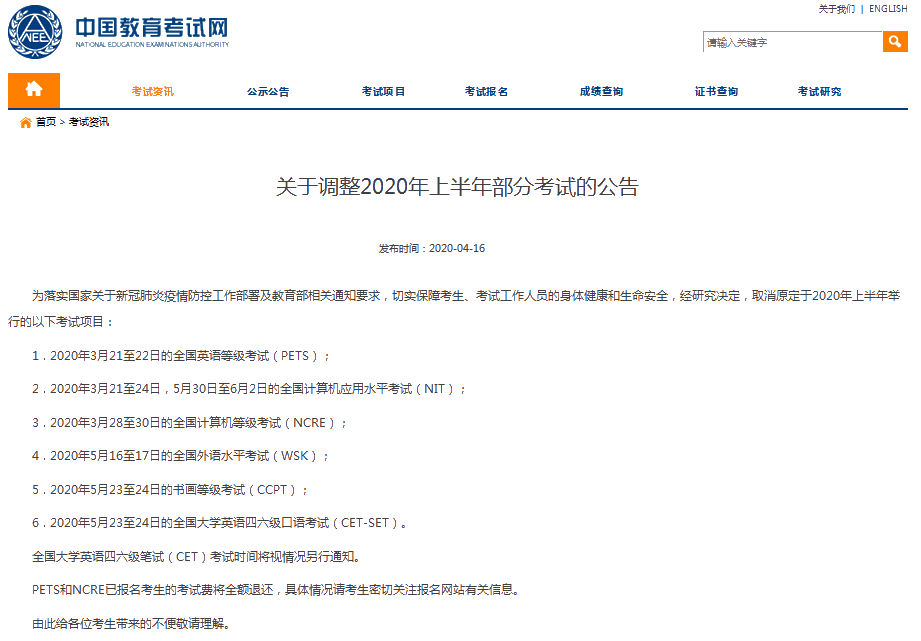Image resolution: width=921 pixels, height=641 pixels.
Task: Click the 首页 breadcrumb link
Action: (44, 122)
